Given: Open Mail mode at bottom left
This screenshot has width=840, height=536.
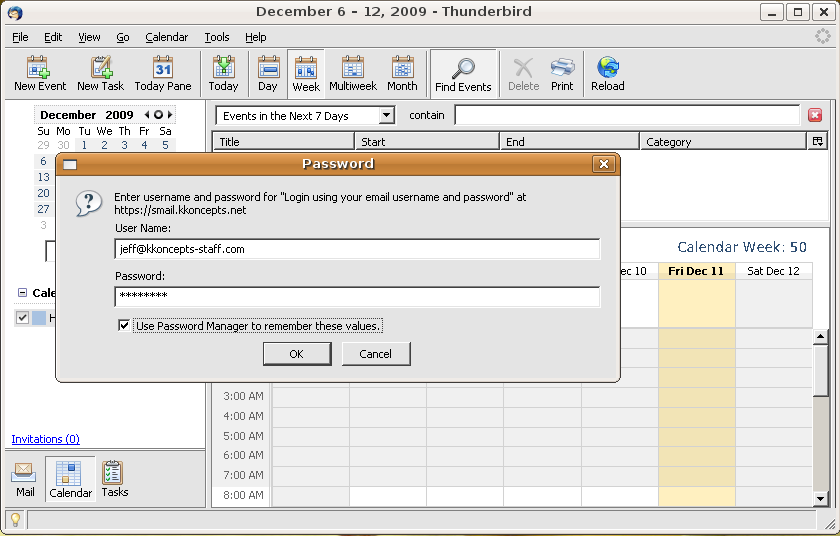Looking at the screenshot, I should pos(25,479).
